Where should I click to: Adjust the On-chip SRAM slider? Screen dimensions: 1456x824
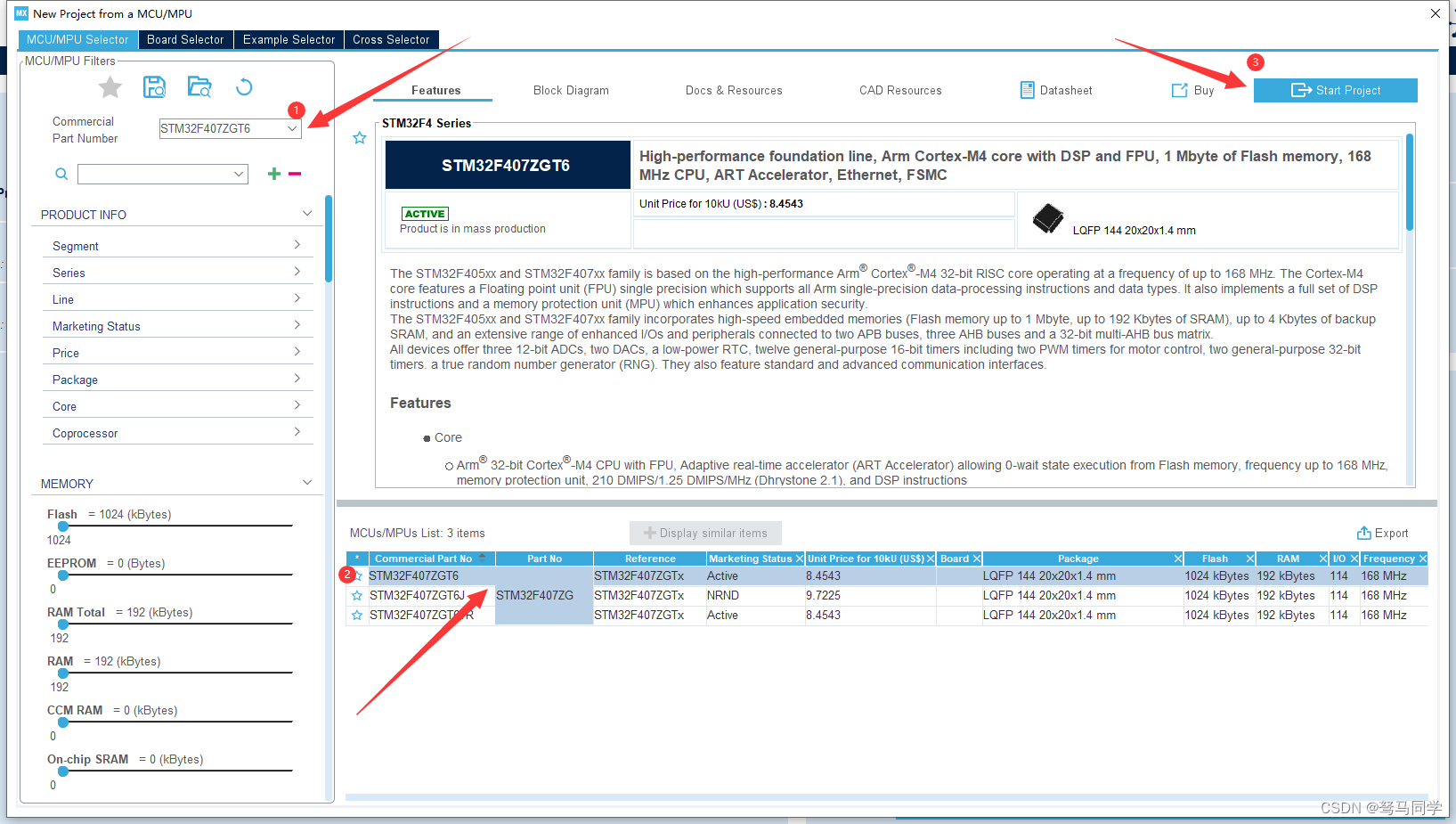[63, 771]
